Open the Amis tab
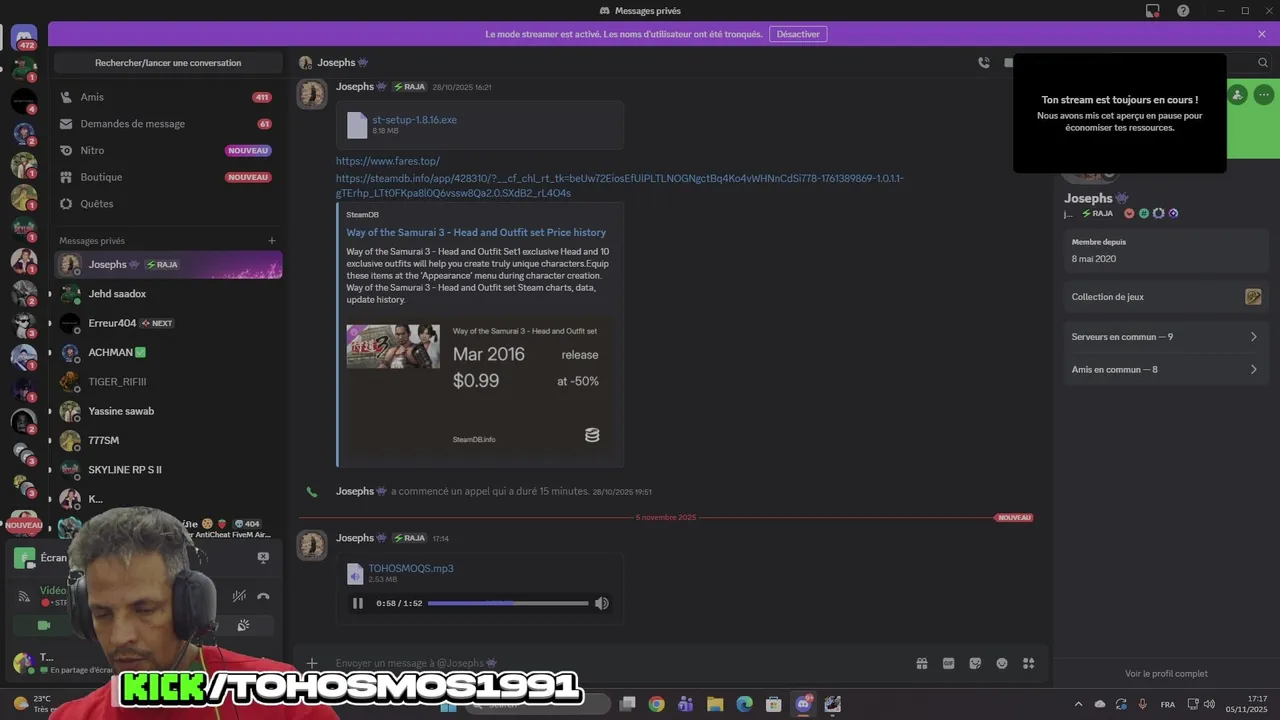This screenshot has height=720, width=1280. coord(168,97)
